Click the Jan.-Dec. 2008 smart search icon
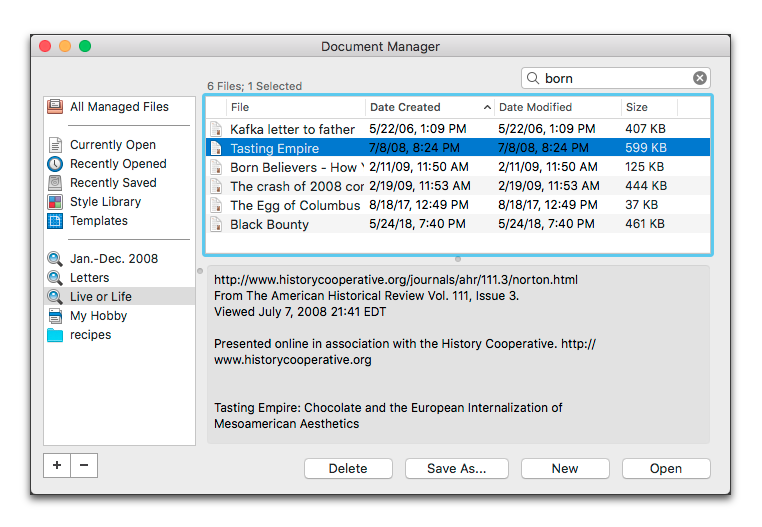762x527 pixels. click(55, 259)
